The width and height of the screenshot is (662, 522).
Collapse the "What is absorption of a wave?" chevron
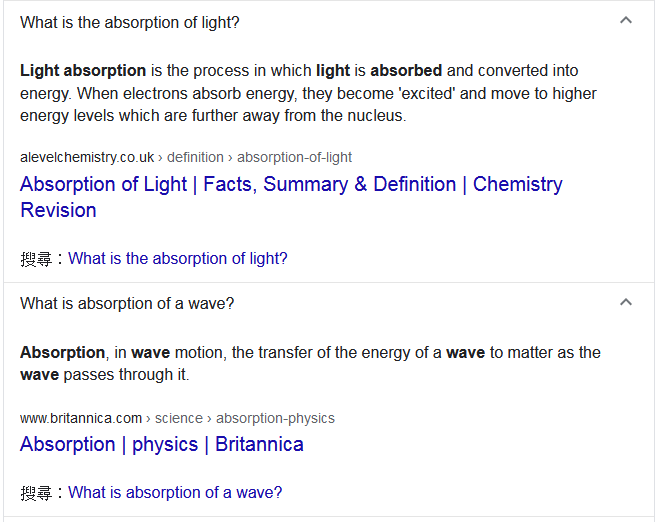pos(626,302)
